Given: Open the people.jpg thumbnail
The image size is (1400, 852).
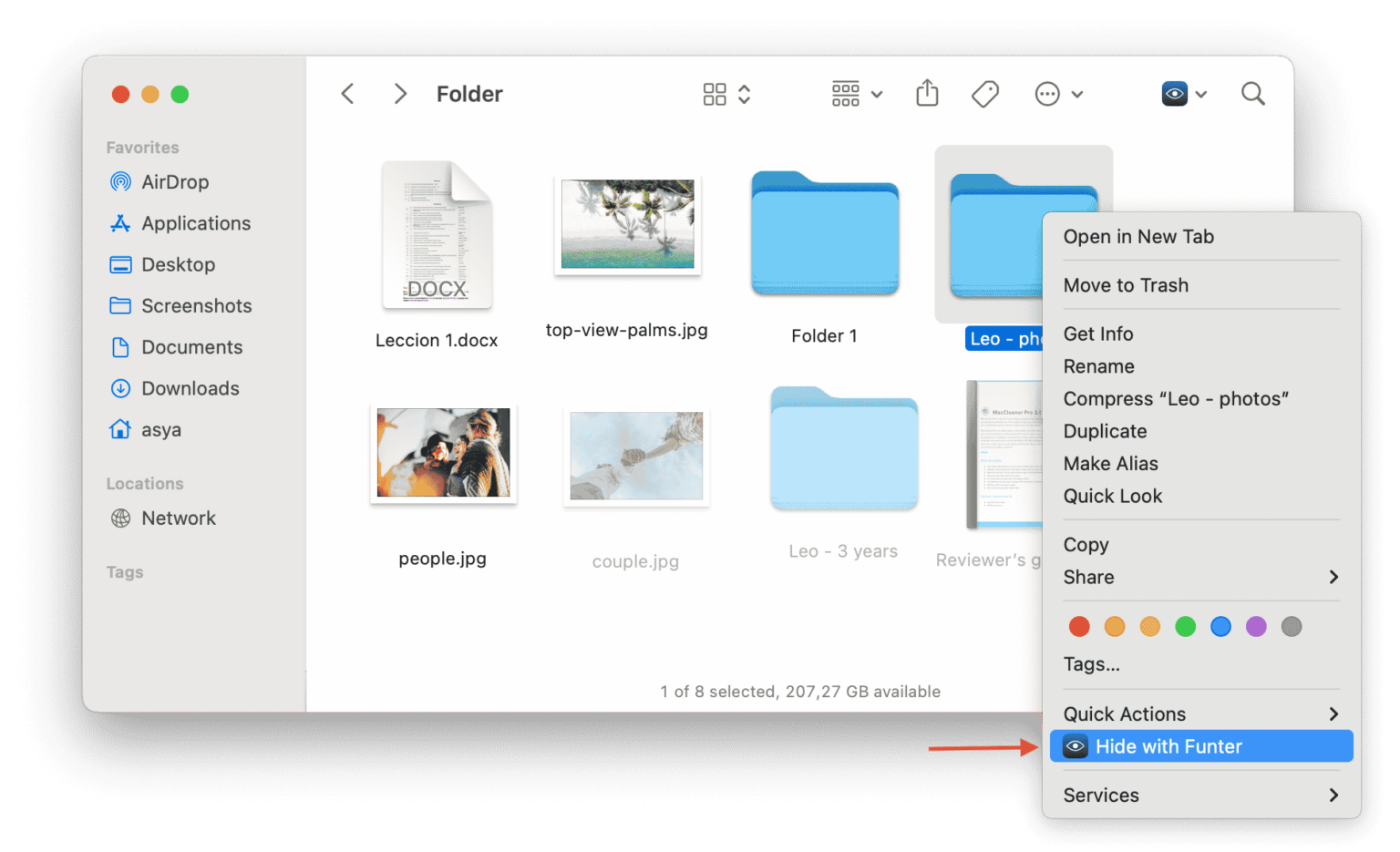Looking at the screenshot, I should click(442, 453).
